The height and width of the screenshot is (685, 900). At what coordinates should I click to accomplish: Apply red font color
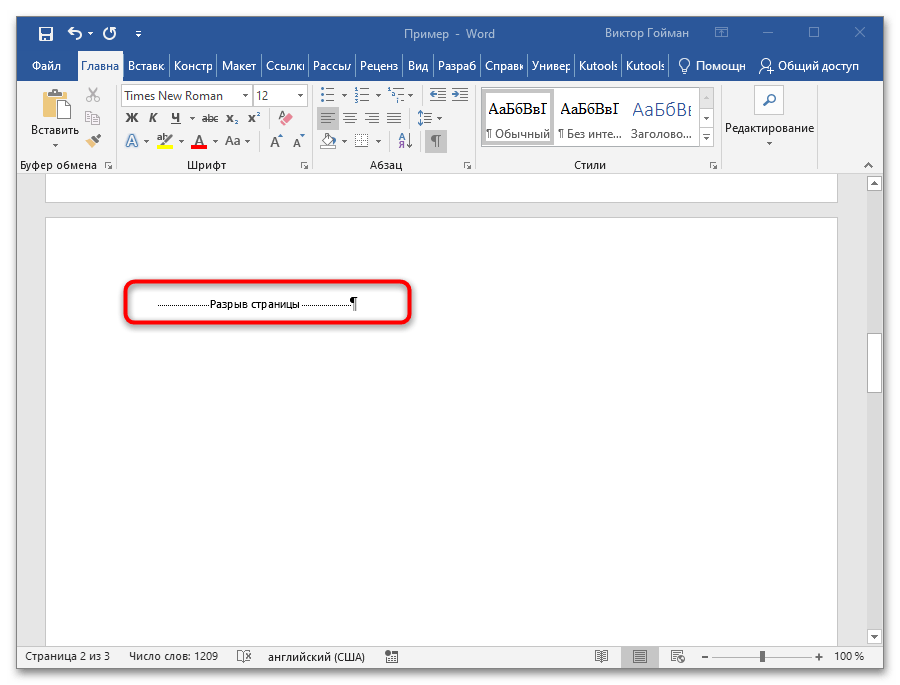click(x=199, y=141)
